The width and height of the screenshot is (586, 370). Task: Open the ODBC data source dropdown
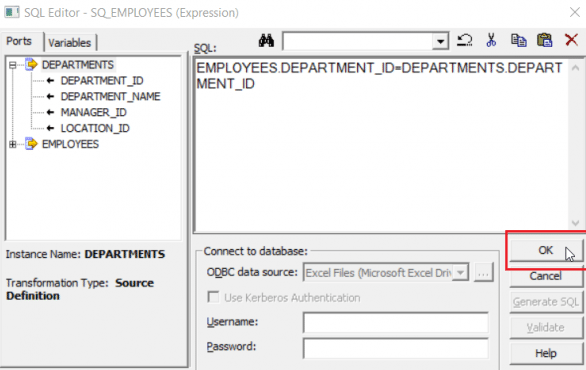point(460,272)
